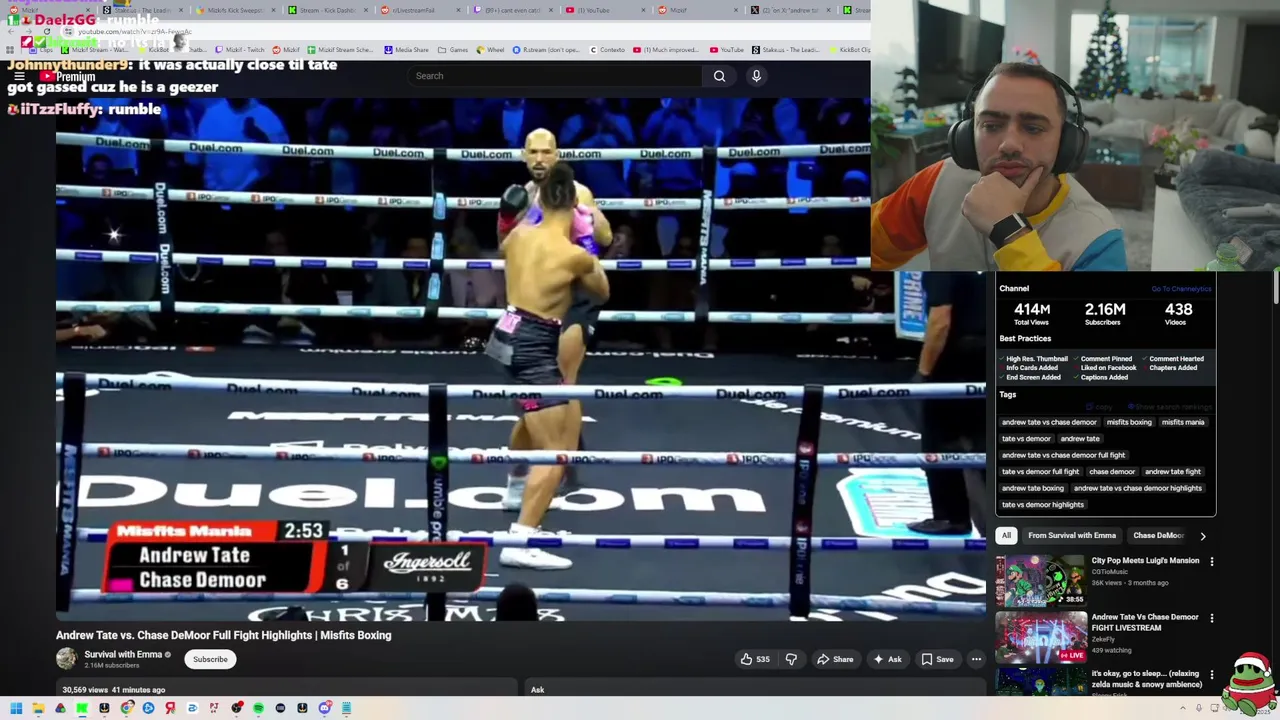Click the 'misfits mania' tag

pyautogui.click(x=1183, y=422)
